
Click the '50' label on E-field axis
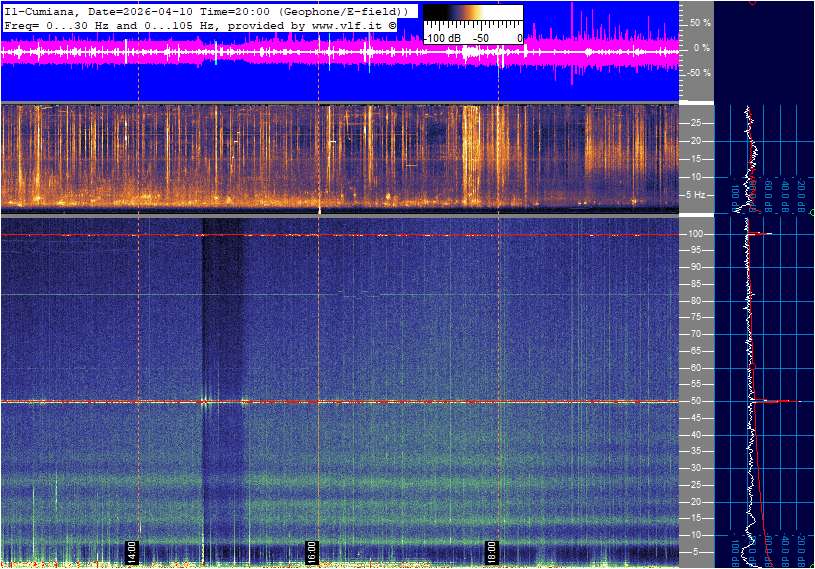[x=695, y=401]
